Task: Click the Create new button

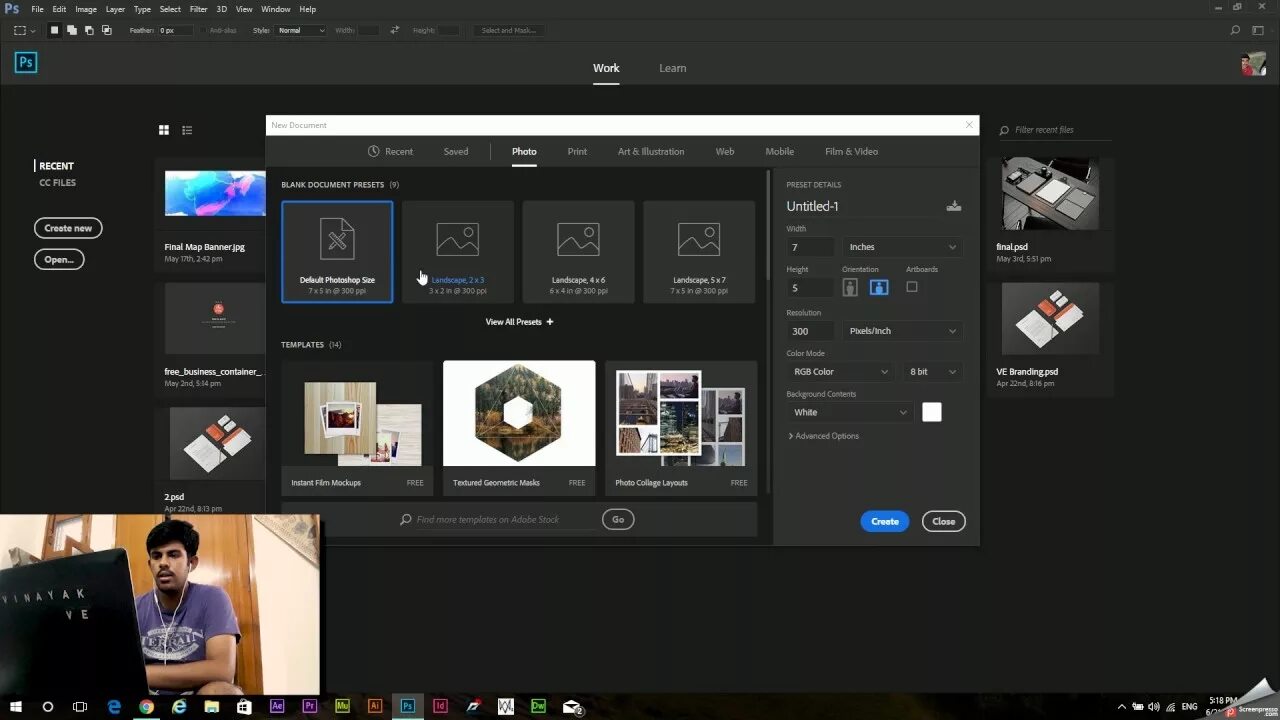Action: coord(68,228)
